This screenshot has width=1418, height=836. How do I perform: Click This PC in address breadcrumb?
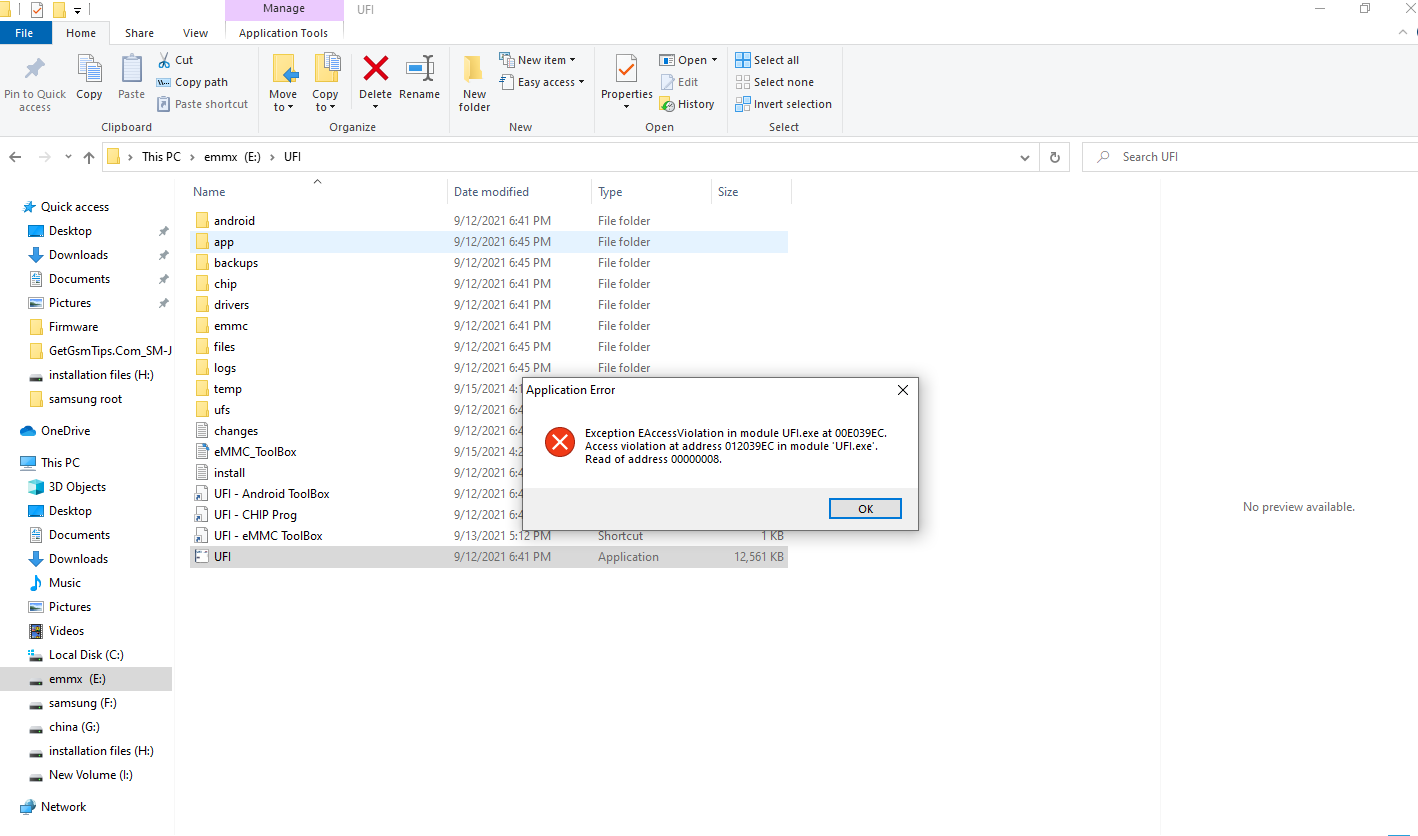(161, 157)
